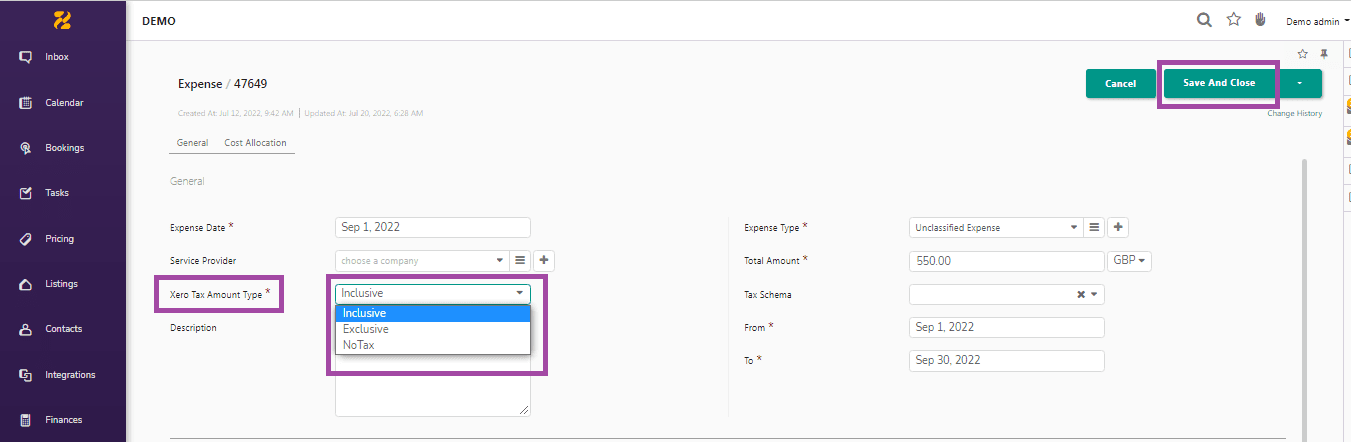Open the app logo home icon
1351x442 pixels.
pyautogui.click(x=62, y=20)
